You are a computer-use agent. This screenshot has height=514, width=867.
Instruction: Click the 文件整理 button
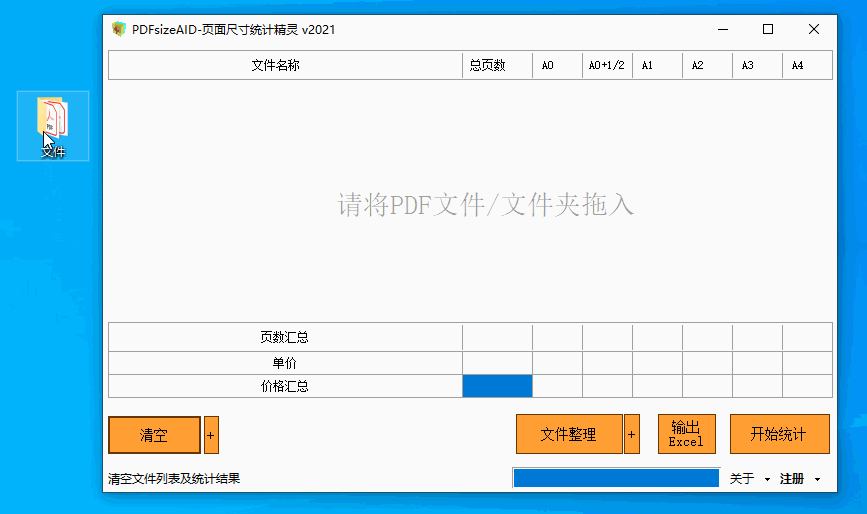point(569,434)
